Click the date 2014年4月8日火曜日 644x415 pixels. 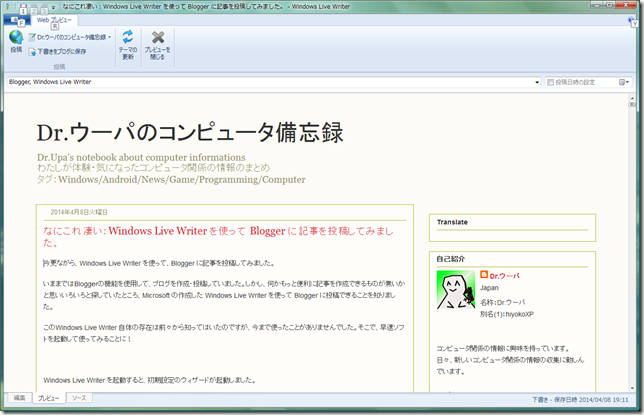[79, 212]
